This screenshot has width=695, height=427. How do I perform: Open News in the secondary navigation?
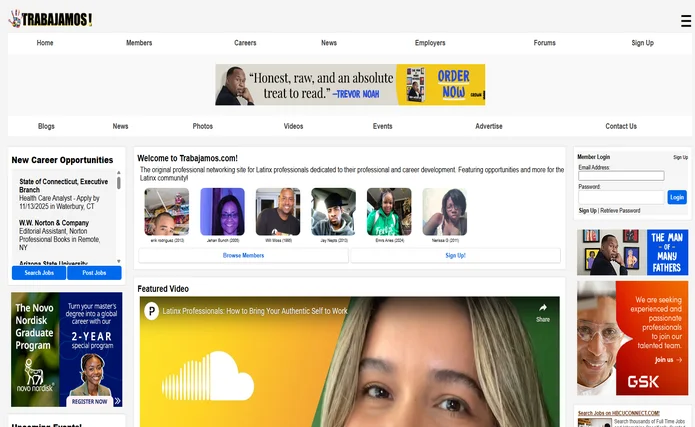pos(120,126)
